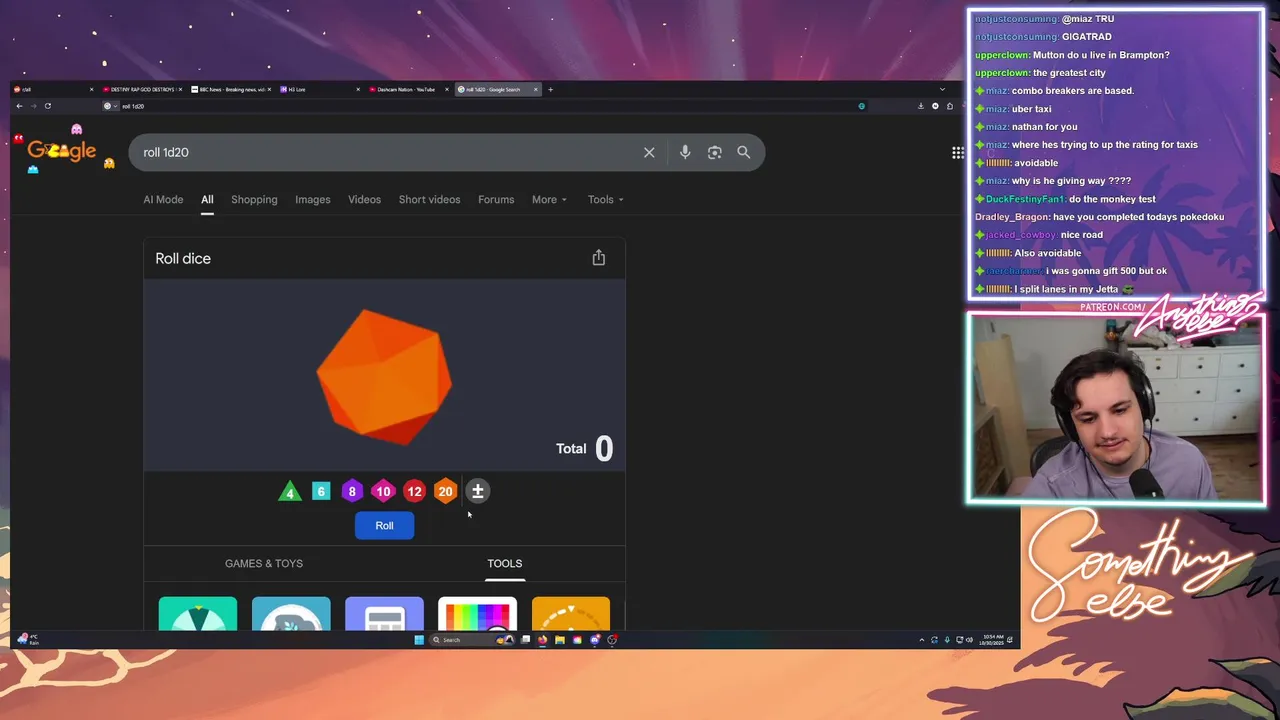Image resolution: width=1280 pixels, height=720 pixels.
Task: Switch to AI Mode tab
Action: [x=163, y=199]
